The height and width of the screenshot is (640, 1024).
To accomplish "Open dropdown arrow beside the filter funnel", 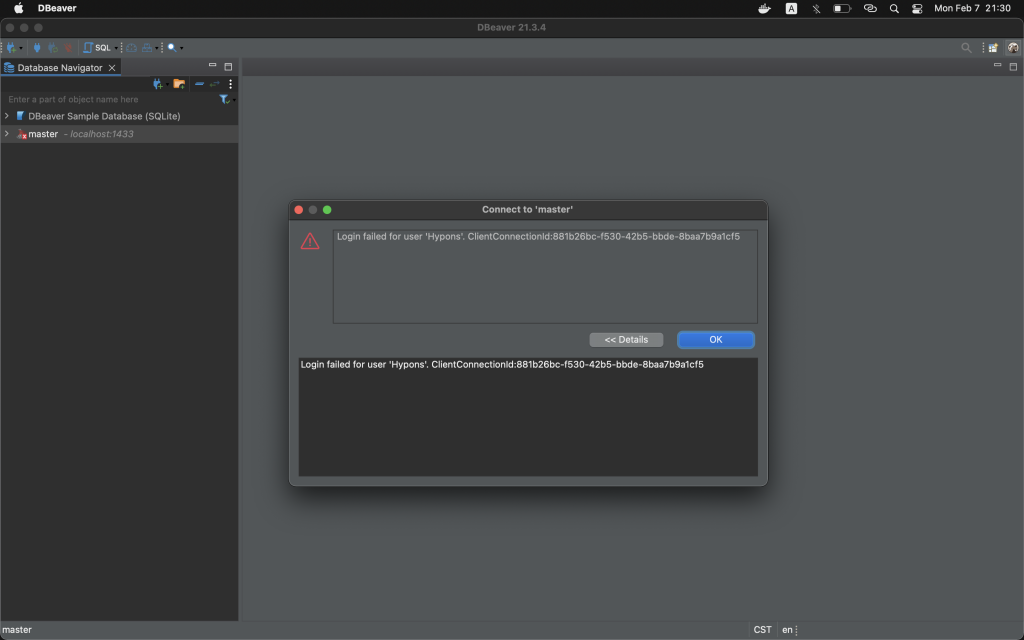I will click(x=234, y=100).
